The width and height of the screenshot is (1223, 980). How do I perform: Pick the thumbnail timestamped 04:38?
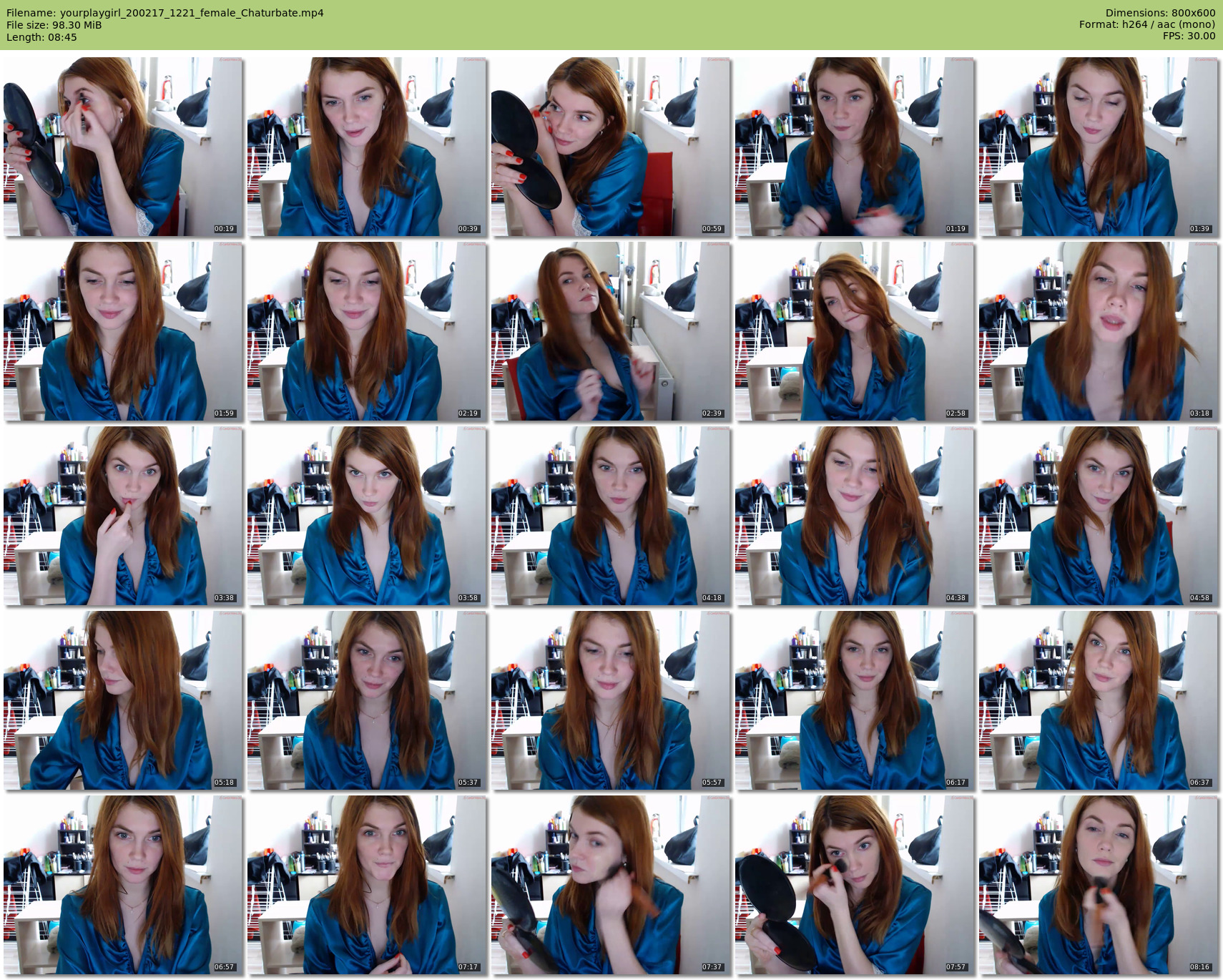[855, 516]
